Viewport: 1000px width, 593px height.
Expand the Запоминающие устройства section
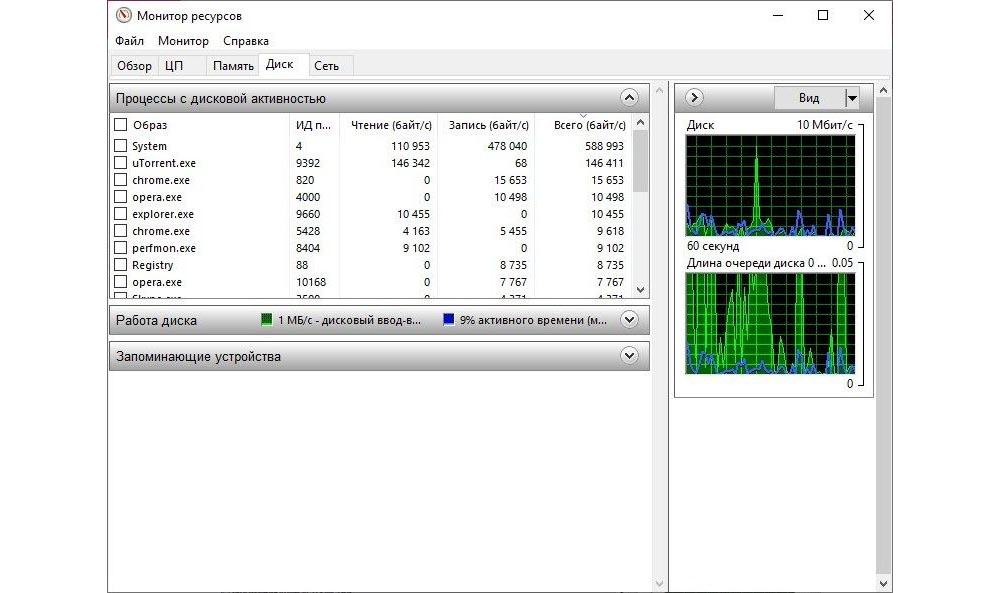(x=629, y=356)
